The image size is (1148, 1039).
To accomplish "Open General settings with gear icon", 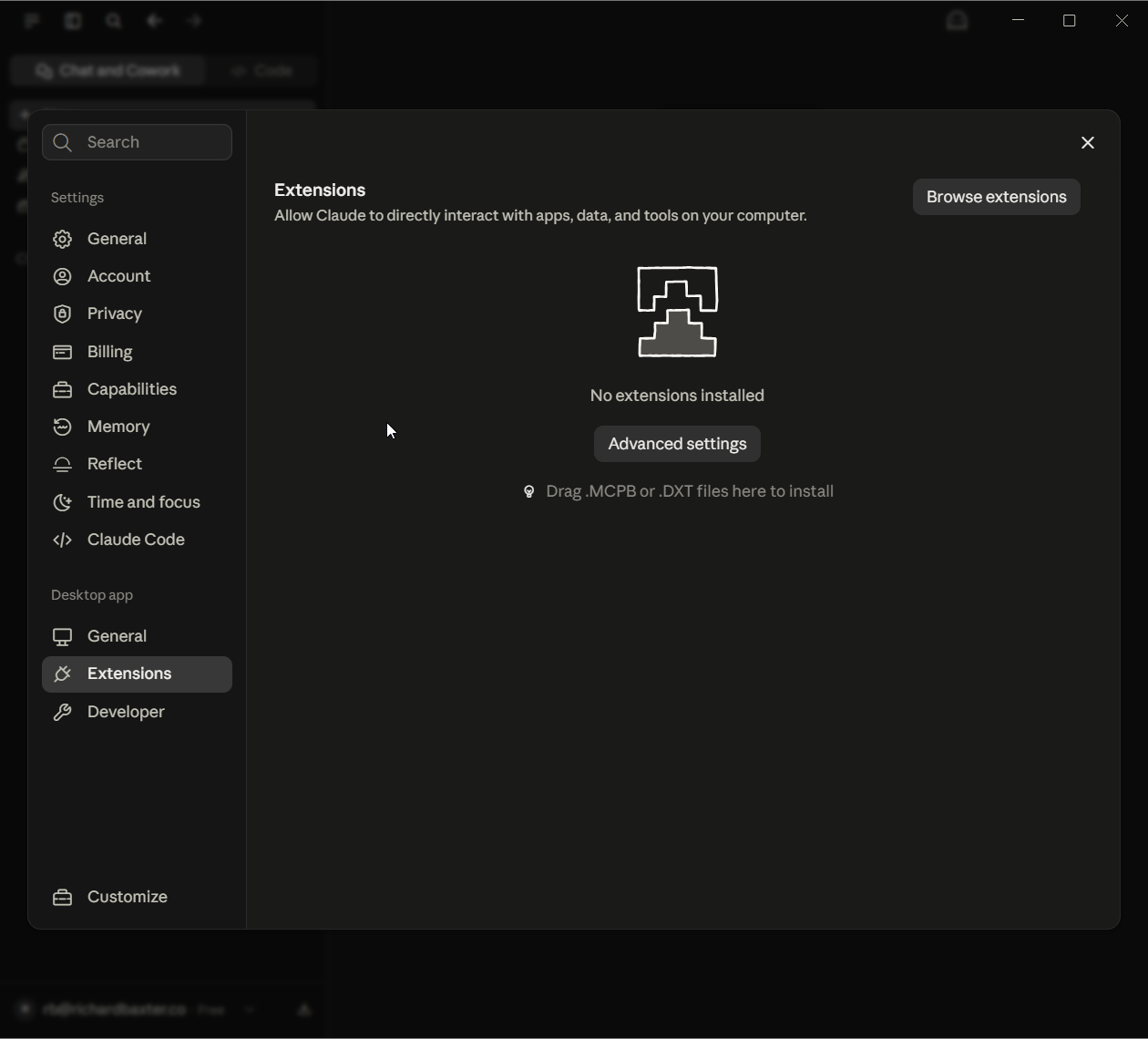I will coord(137,239).
